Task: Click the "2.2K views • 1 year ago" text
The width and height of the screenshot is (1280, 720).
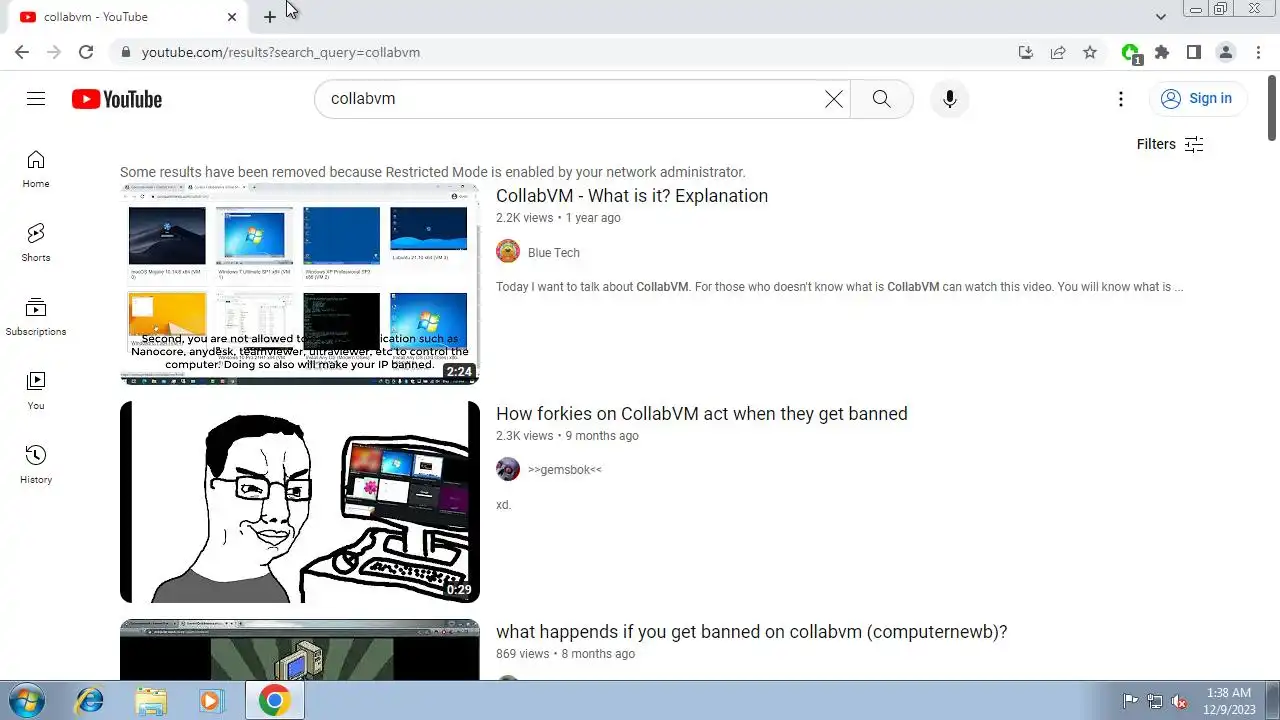Action: pyautogui.click(x=558, y=218)
